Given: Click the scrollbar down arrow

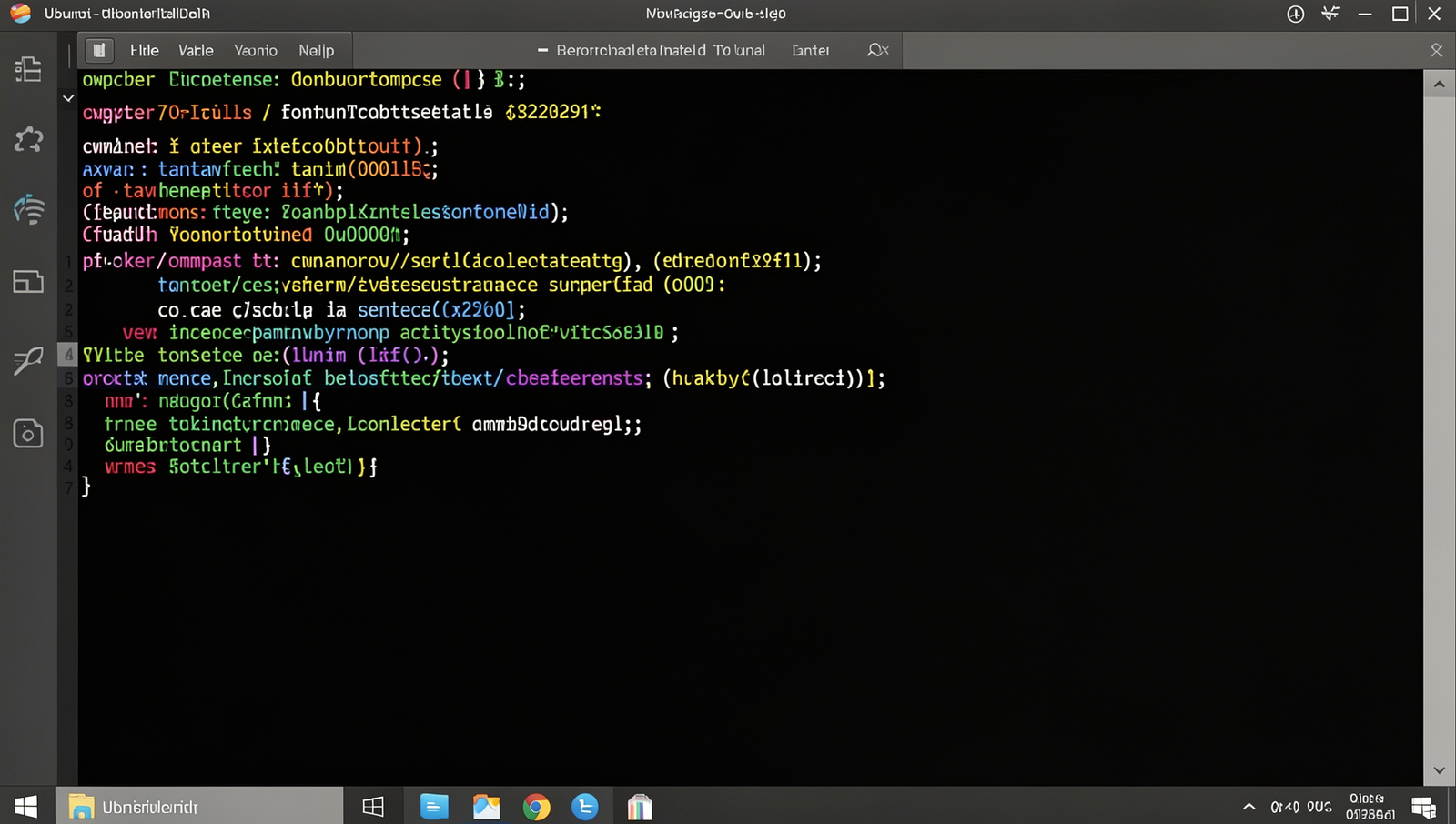Looking at the screenshot, I should click(1439, 770).
